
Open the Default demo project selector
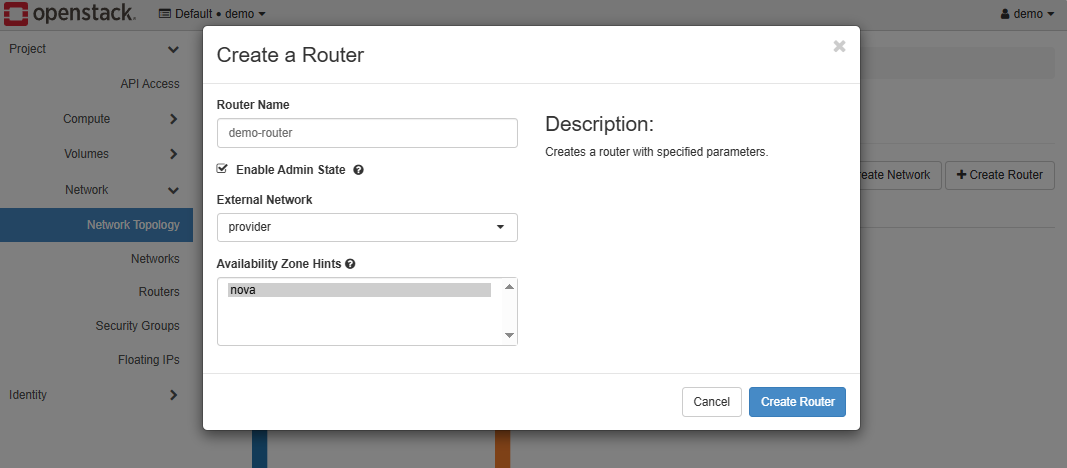212,14
